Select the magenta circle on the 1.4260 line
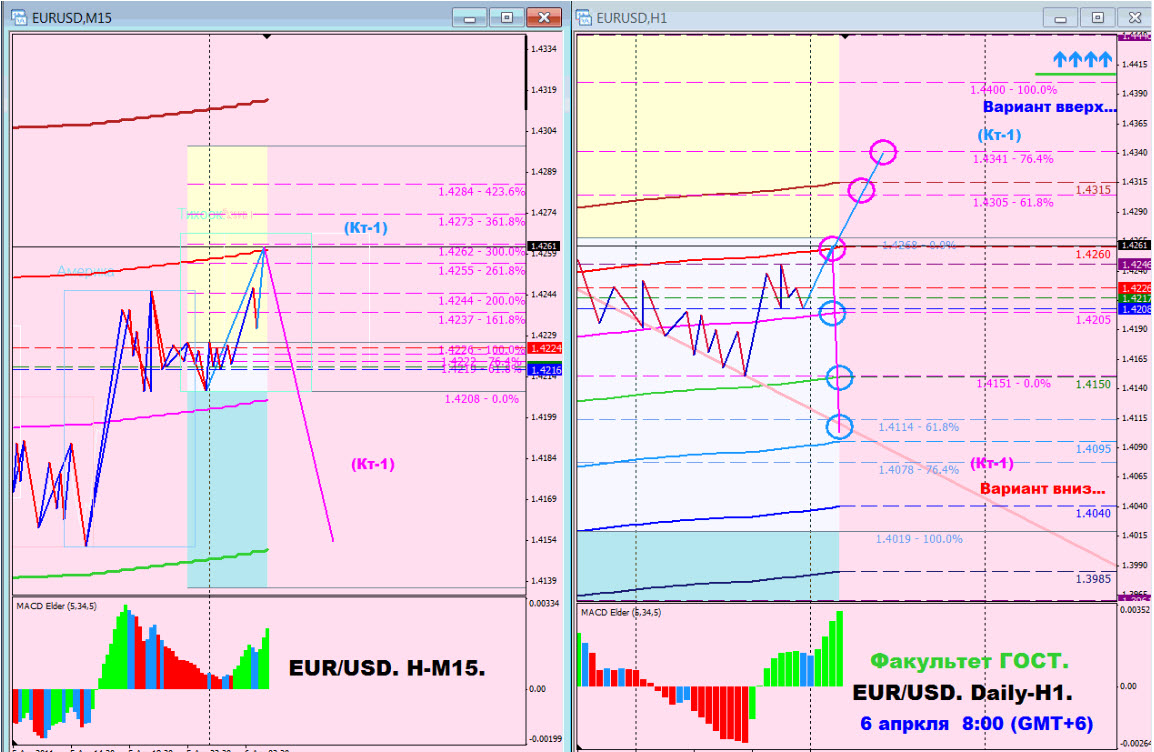Image resolution: width=1154 pixels, height=752 pixels. [x=832, y=249]
